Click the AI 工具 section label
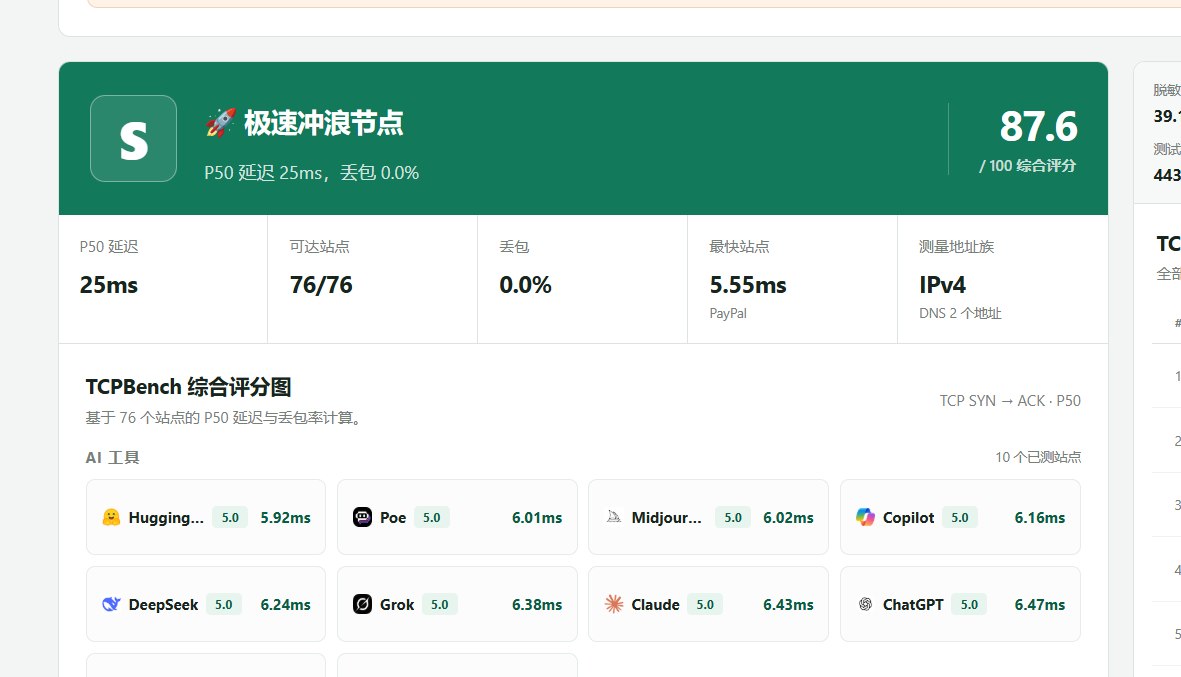This screenshot has width=1181, height=677. 113,458
